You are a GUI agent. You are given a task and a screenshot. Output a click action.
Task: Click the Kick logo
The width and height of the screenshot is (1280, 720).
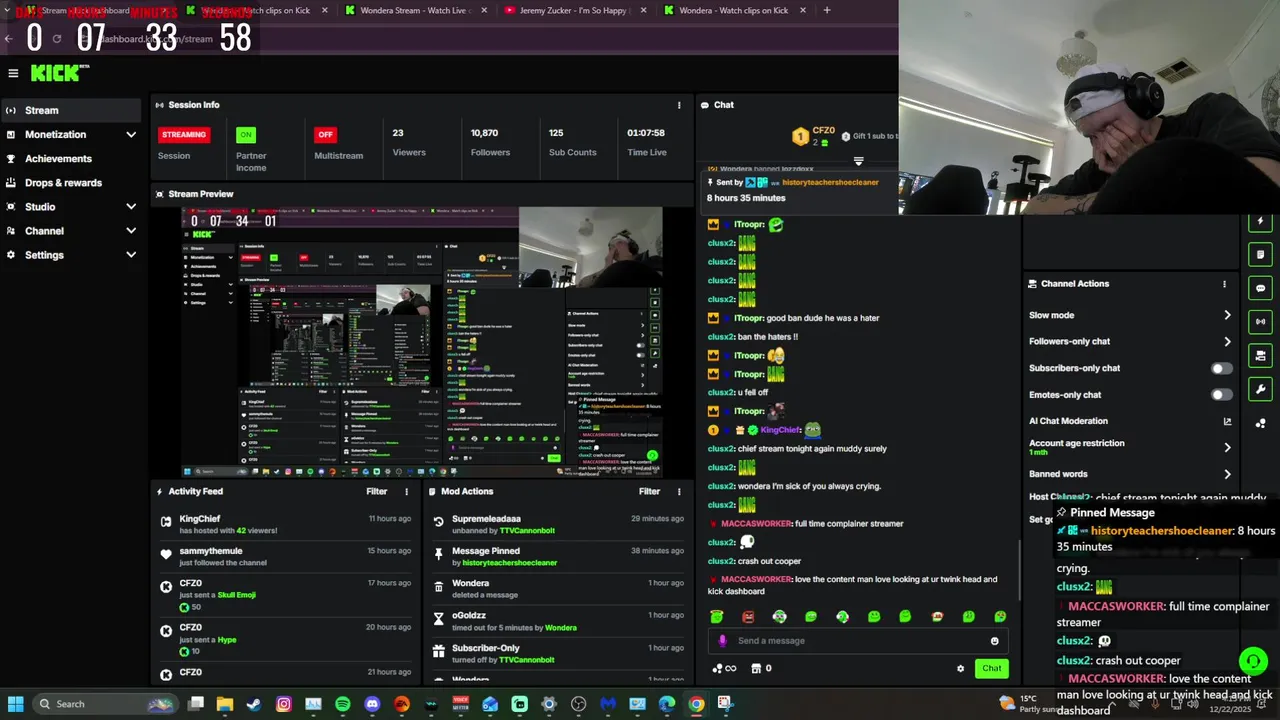[59, 73]
